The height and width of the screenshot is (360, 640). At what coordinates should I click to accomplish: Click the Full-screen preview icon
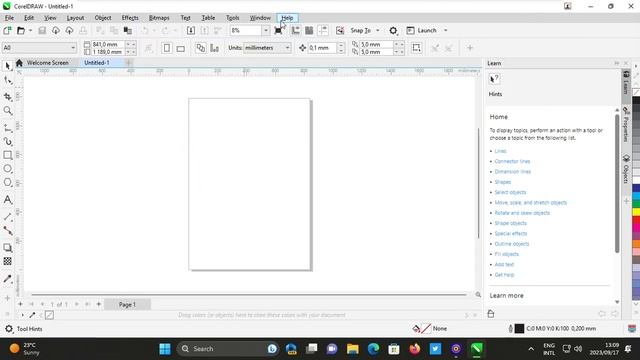(x=278, y=31)
